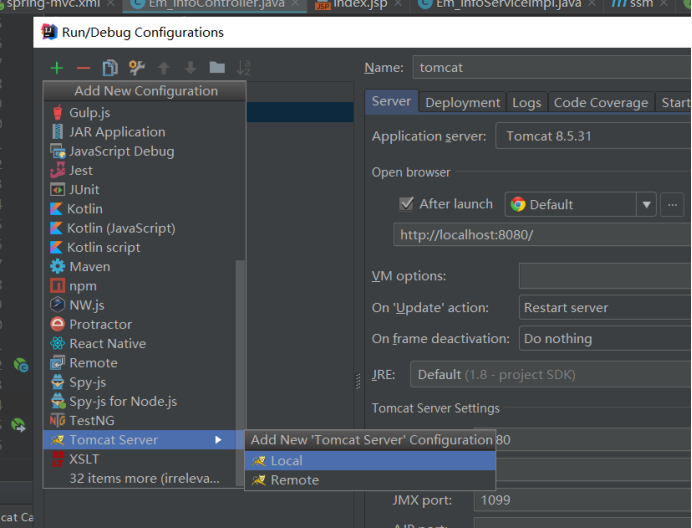Click the http://localhost:8080/ URL field
Screen dimensions: 692x528
[542, 235]
